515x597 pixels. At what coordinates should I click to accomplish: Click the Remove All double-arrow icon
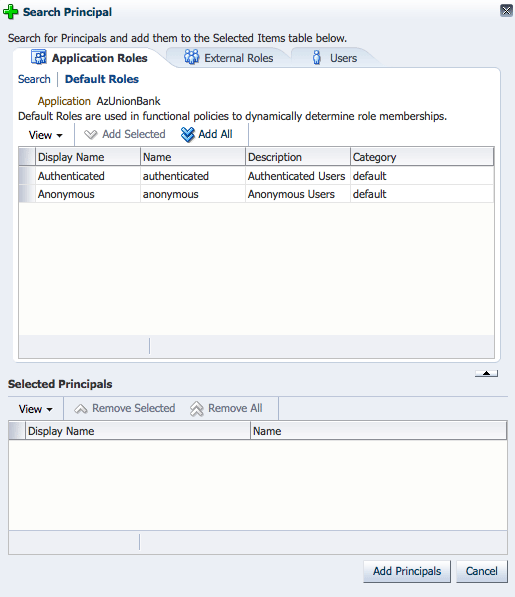click(x=197, y=409)
